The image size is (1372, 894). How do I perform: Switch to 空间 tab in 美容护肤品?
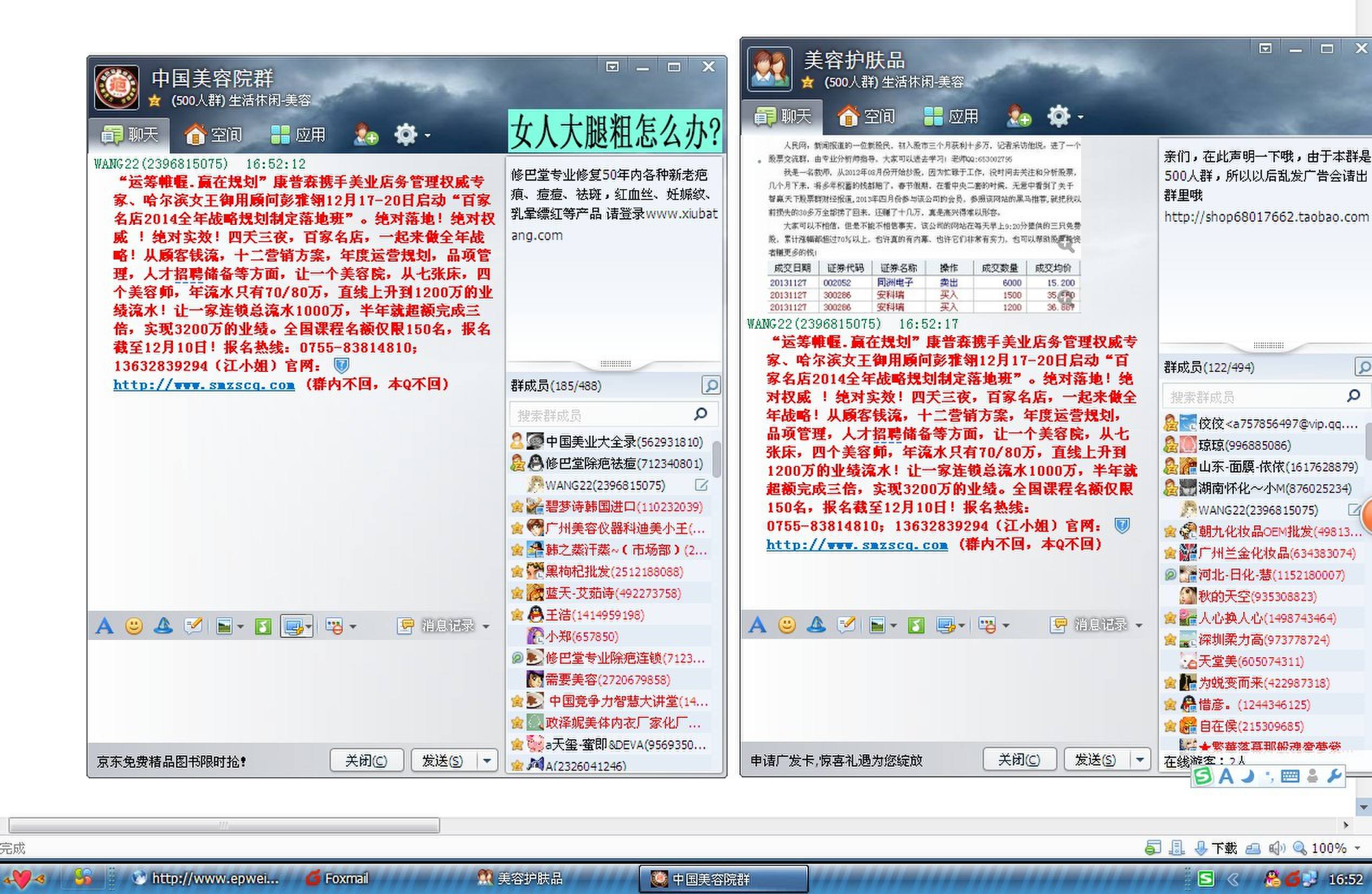(x=867, y=117)
